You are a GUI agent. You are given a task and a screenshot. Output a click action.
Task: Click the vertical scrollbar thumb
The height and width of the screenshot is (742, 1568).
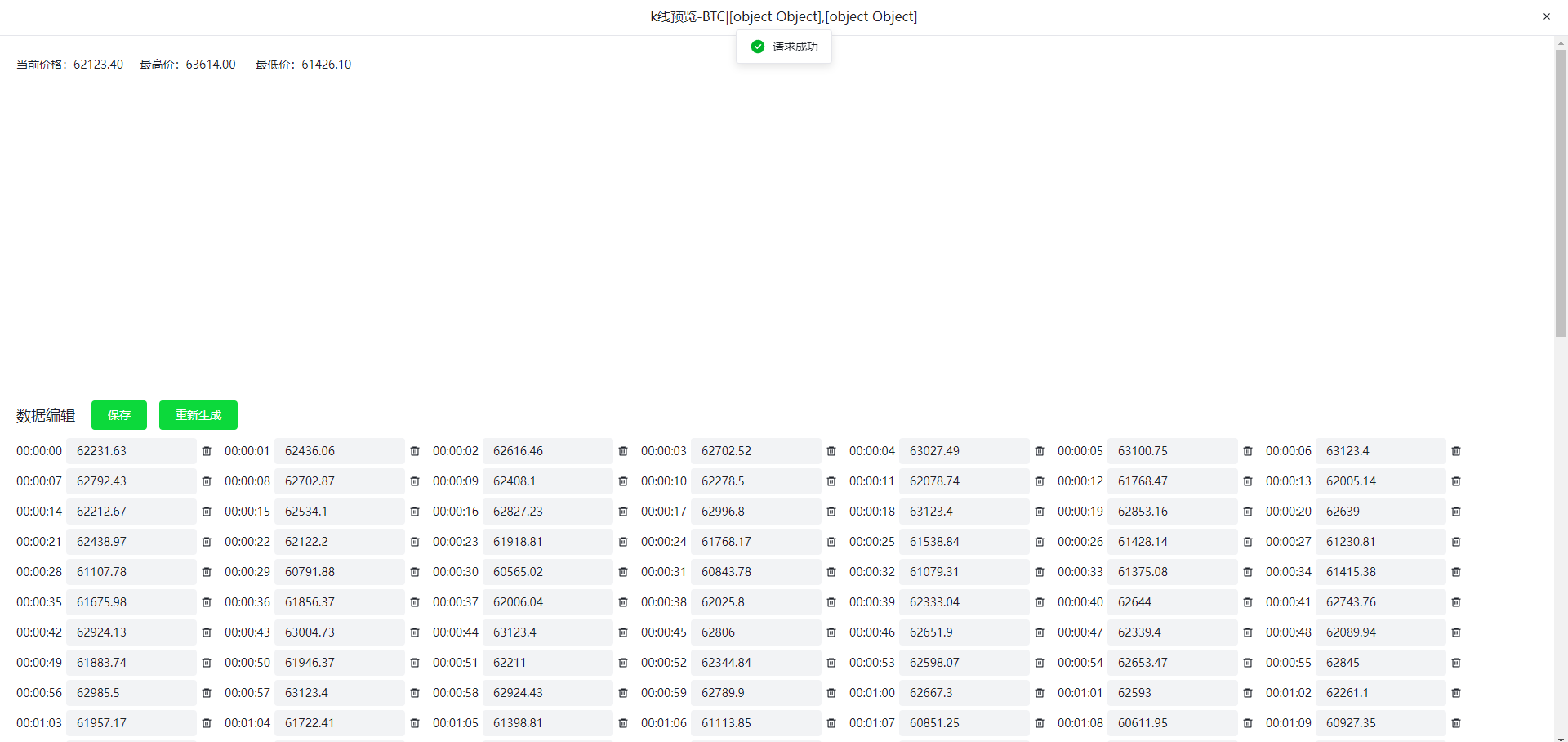(1561, 193)
